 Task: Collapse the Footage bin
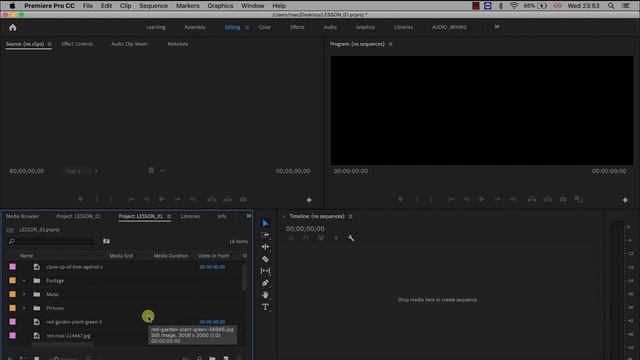[x=24, y=281]
